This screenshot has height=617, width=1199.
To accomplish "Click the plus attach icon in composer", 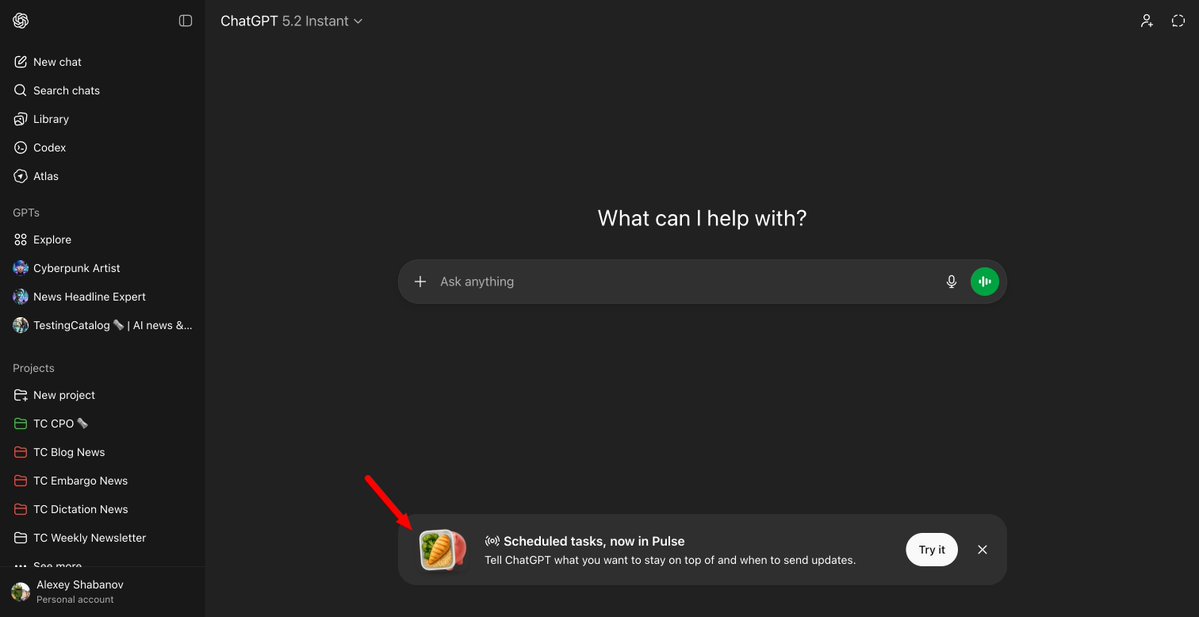I will pos(420,281).
